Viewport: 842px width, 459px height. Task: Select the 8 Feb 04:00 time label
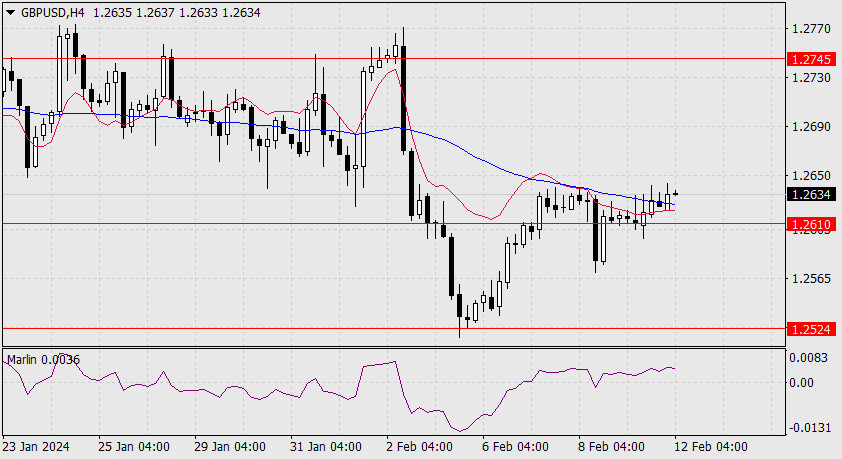[x=611, y=447]
